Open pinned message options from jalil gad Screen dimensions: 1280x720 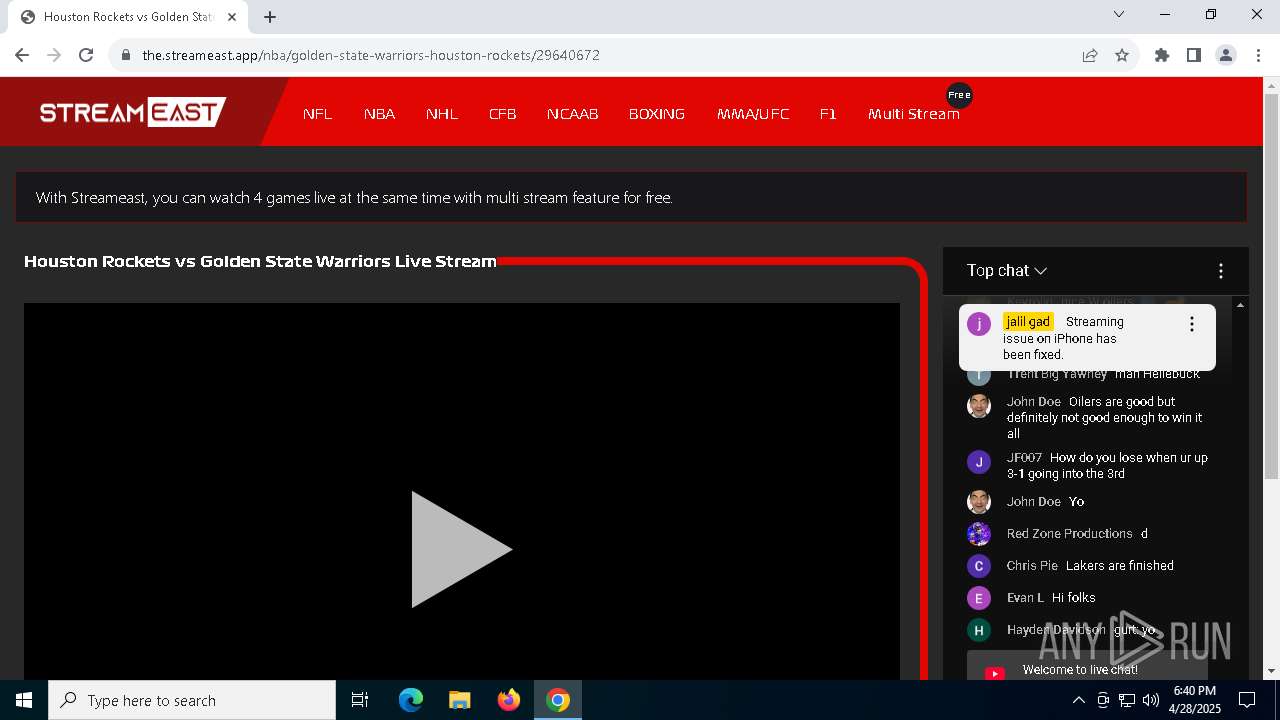pos(1191,324)
